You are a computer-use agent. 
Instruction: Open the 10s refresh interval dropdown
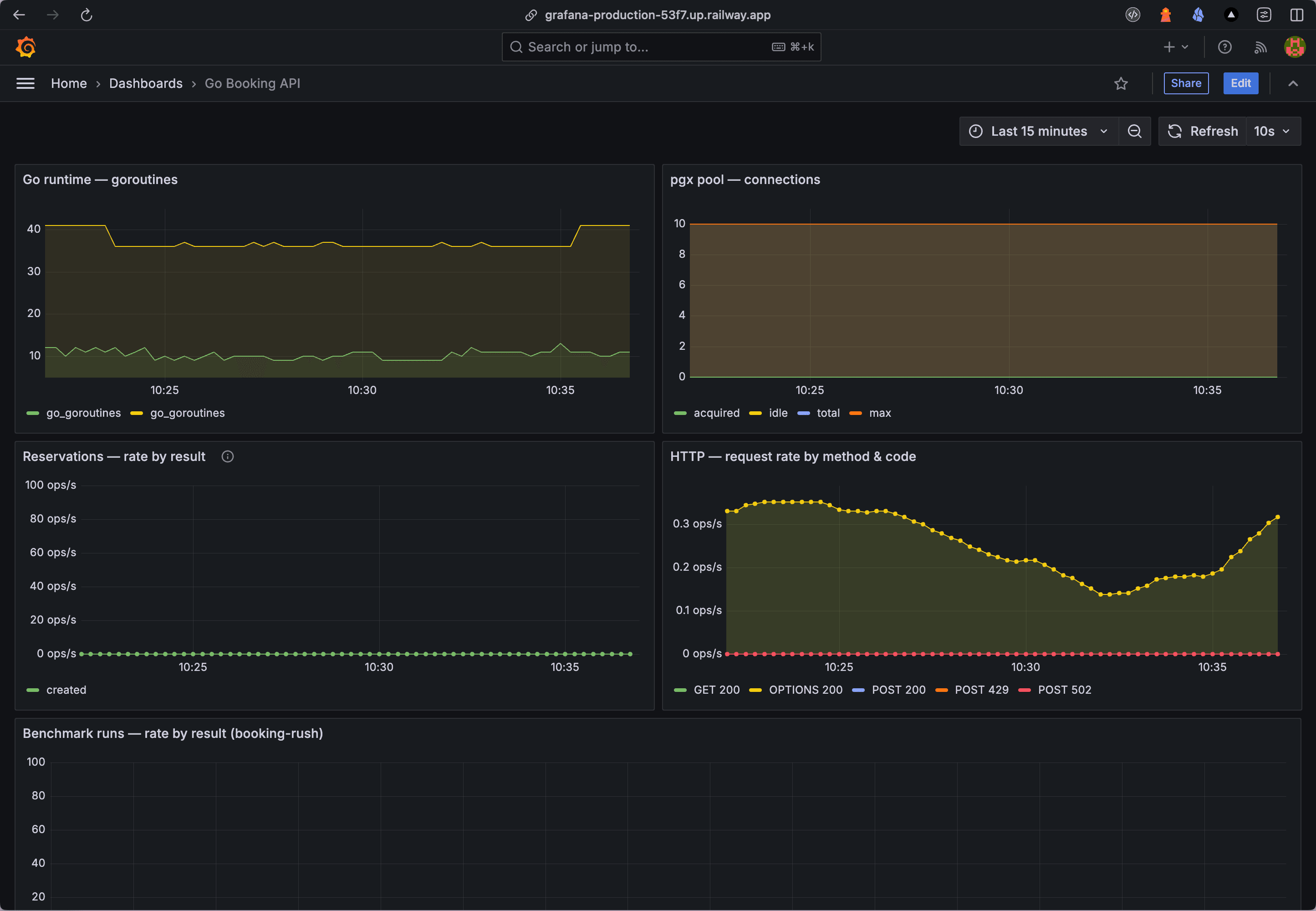coord(1271,131)
